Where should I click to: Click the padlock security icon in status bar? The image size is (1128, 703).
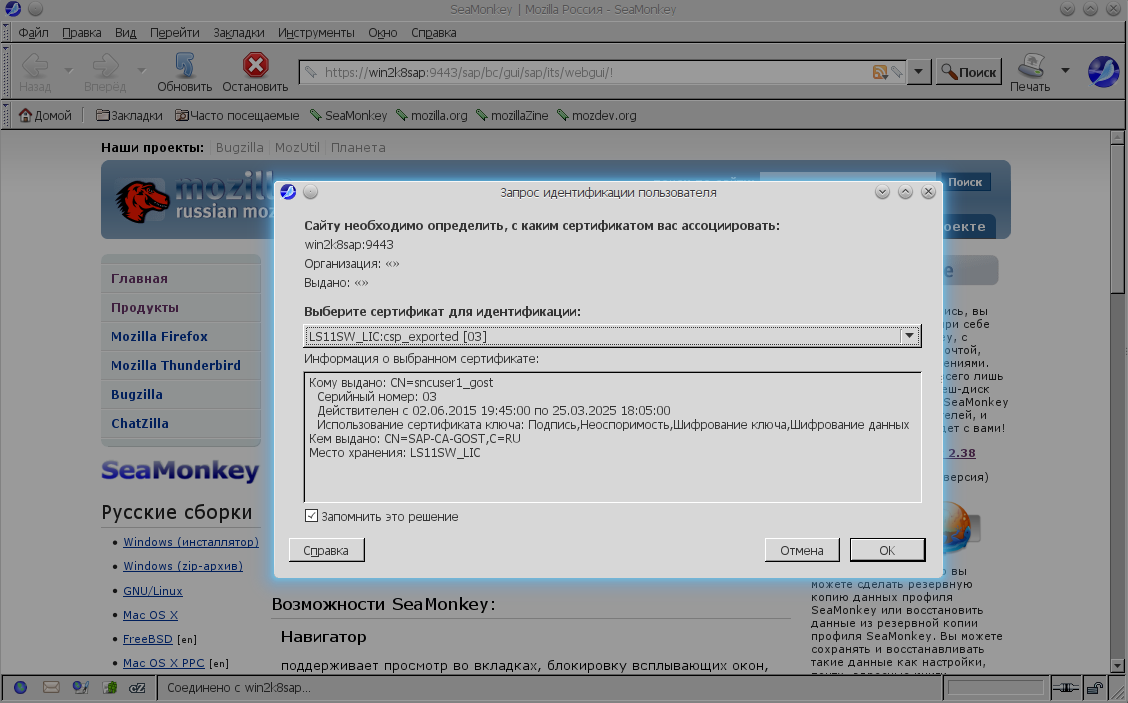point(1095,688)
